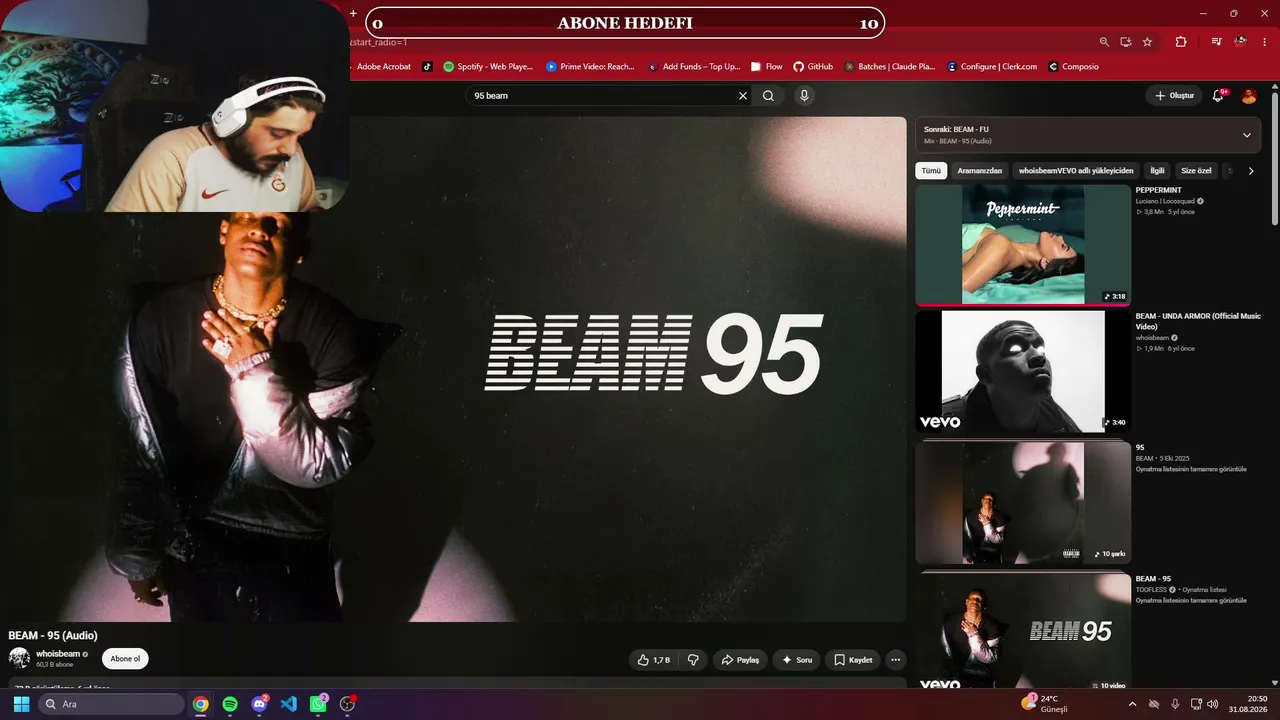Open Chrome from the taskbar
The image size is (1280, 720).
pyautogui.click(x=201, y=704)
